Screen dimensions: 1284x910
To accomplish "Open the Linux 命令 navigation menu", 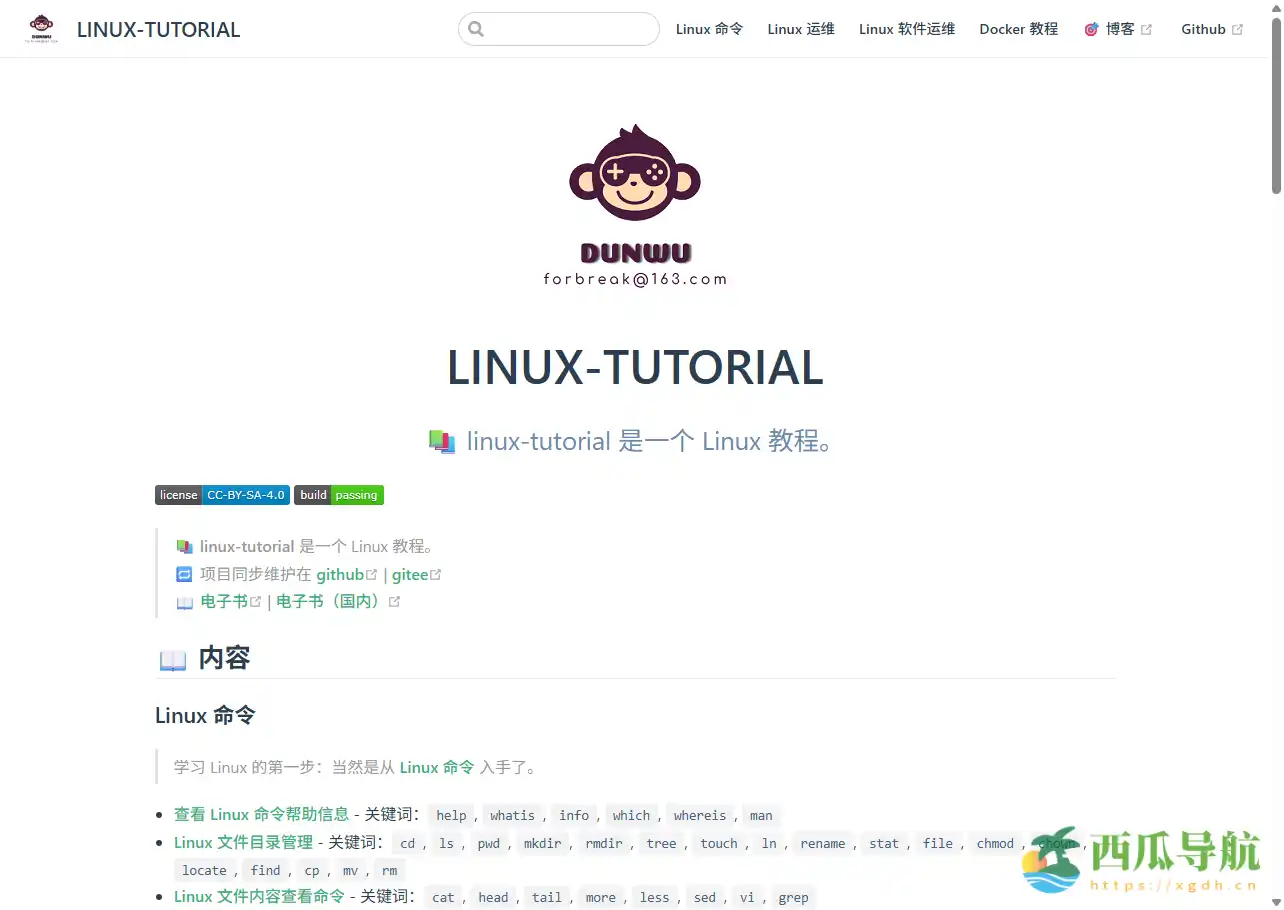I will 709,29.
